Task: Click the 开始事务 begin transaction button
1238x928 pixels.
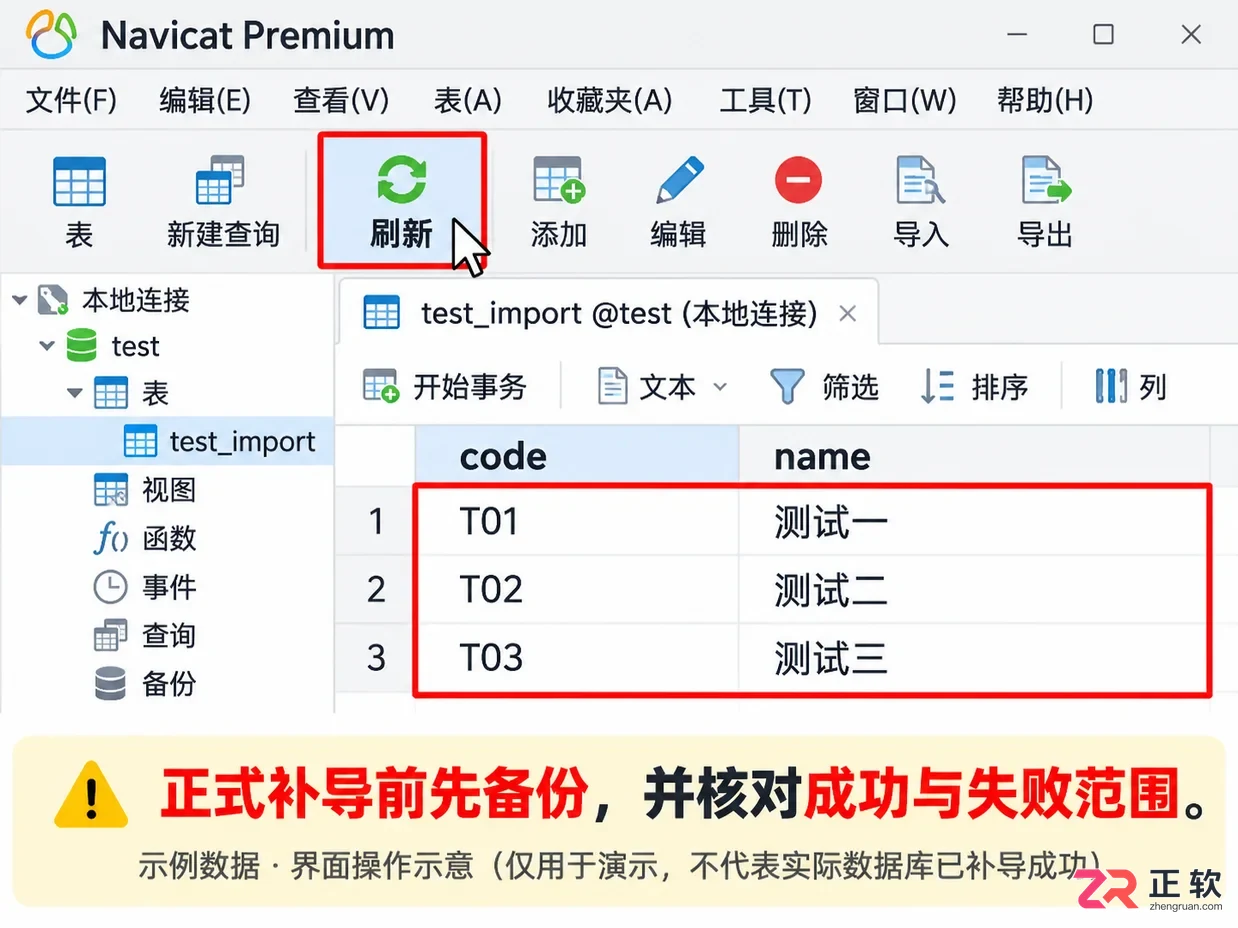Action: point(445,387)
